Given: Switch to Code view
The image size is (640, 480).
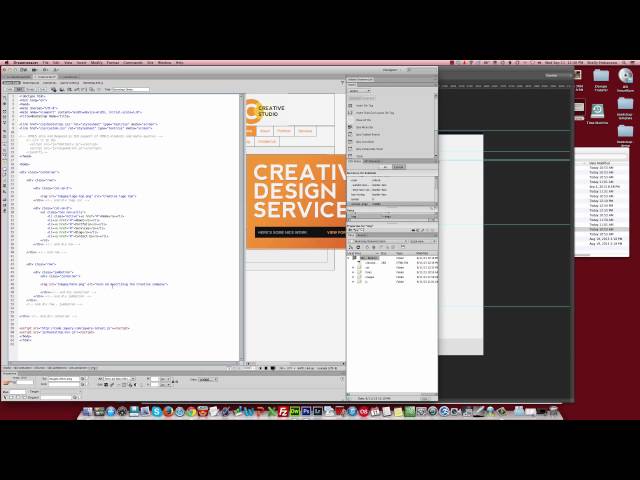Looking at the screenshot, I should 10,89.
